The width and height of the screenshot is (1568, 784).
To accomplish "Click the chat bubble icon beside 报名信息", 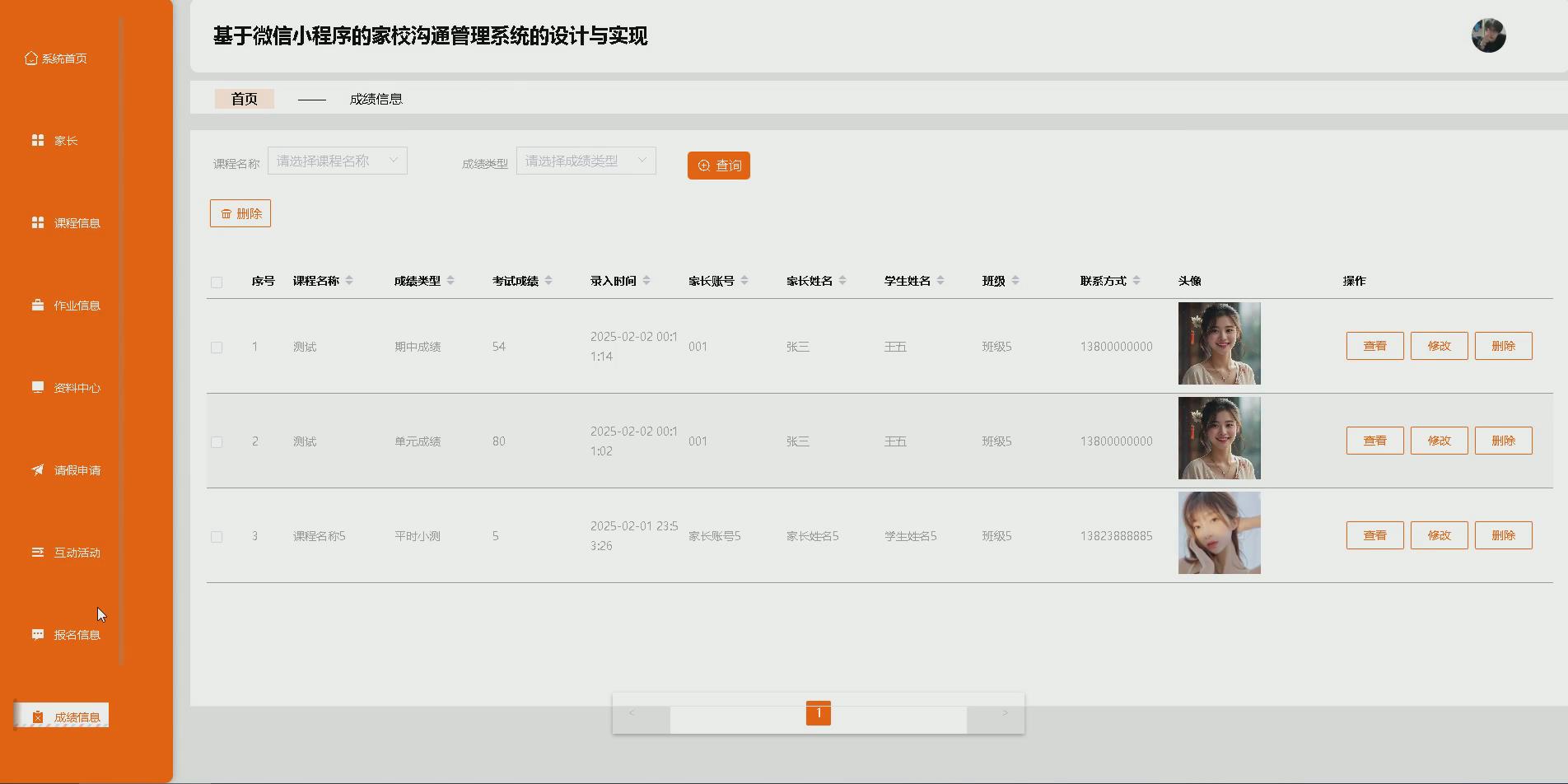I will click(x=38, y=635).
